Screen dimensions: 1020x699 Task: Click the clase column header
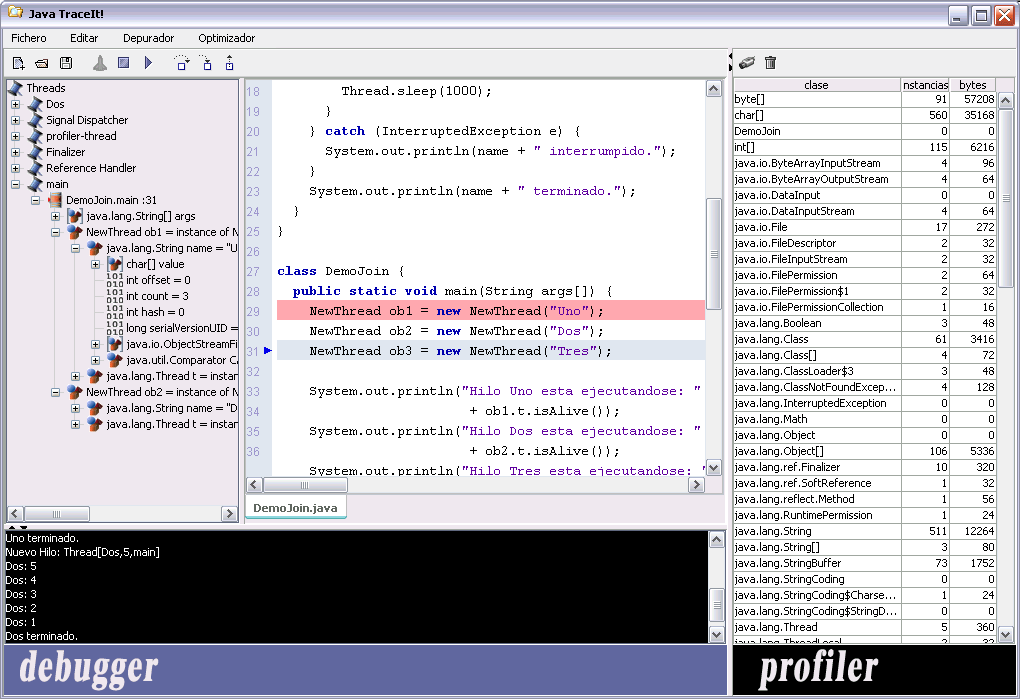(x=816, y=85)
